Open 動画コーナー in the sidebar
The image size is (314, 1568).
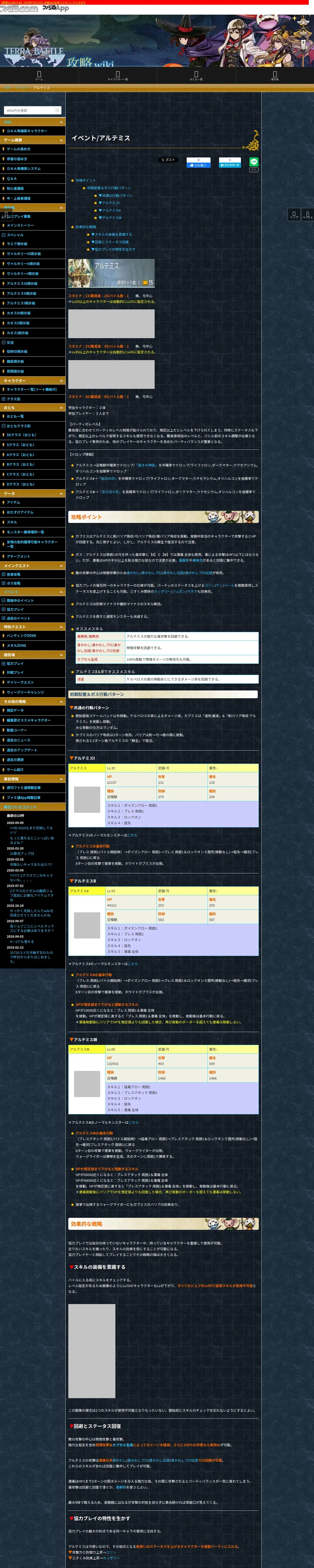[17, 730]
